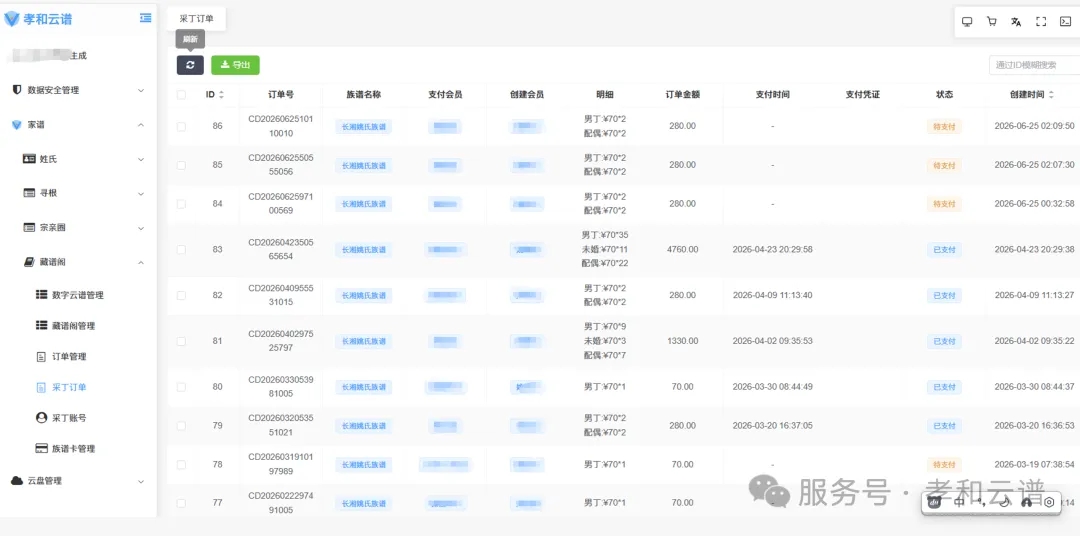
Task: Sort by 创建时间 column arrows
Action: click(1051, 94)
